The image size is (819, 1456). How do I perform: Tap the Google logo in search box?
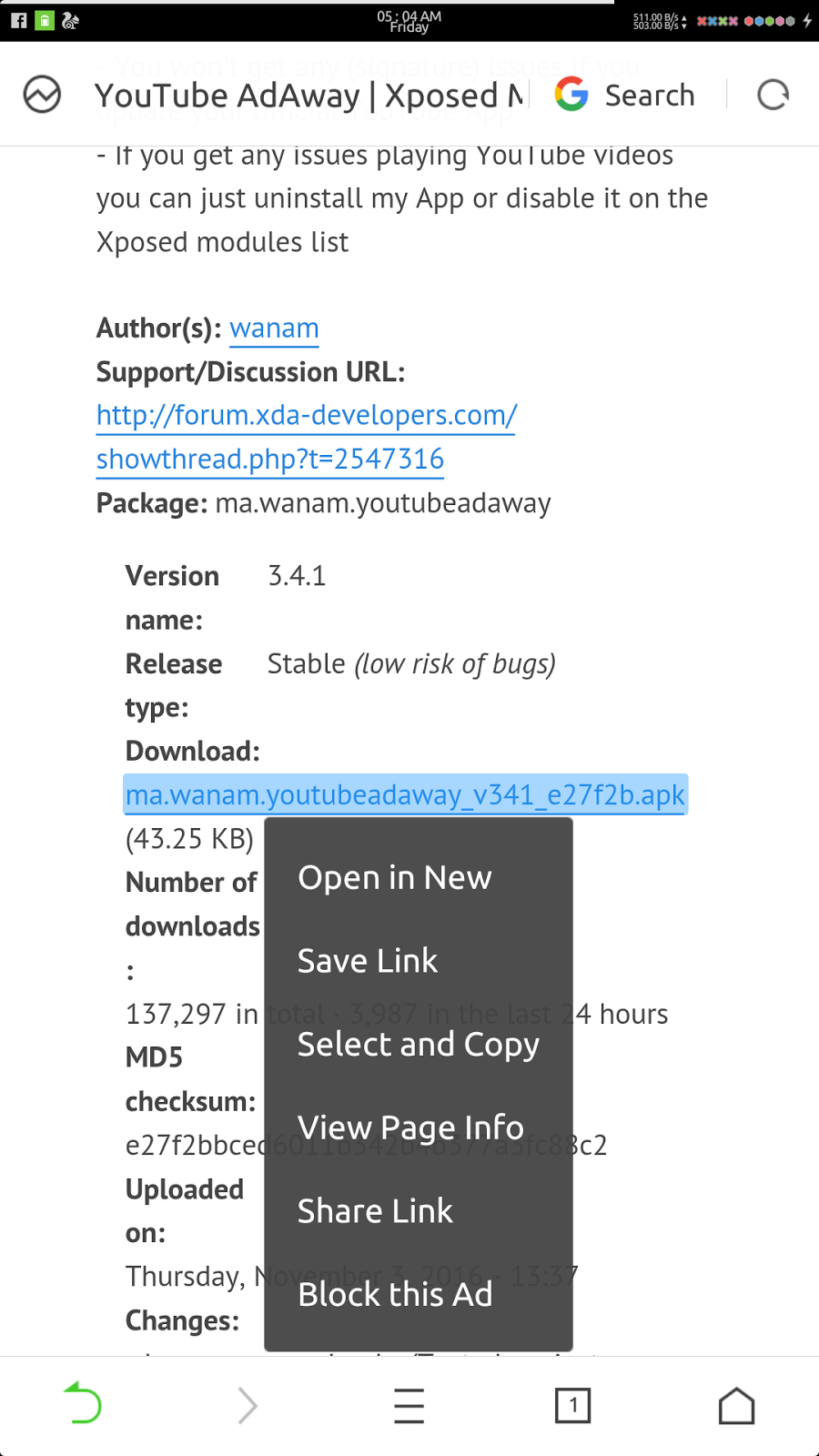point(571,94)
